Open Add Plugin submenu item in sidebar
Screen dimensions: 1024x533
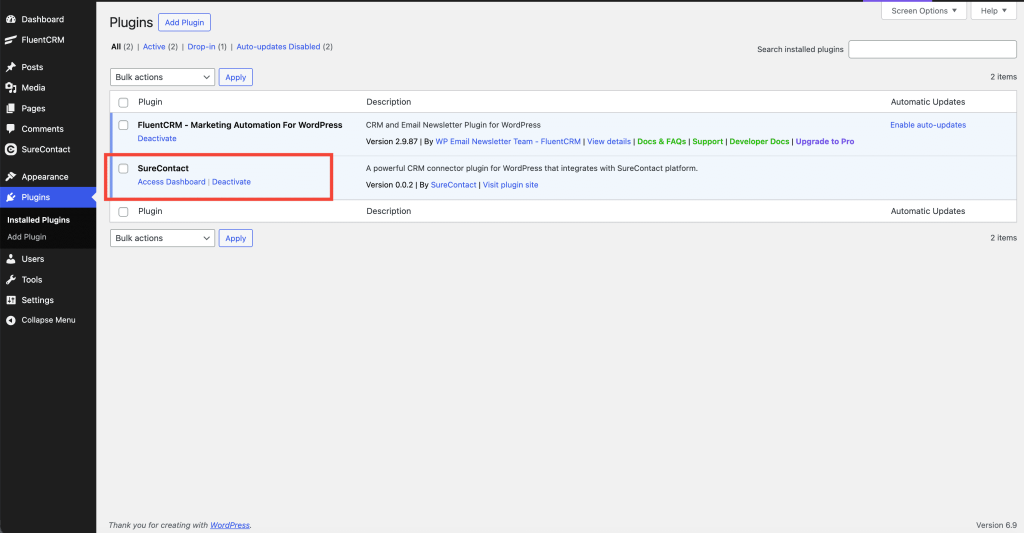(x=27, y=237)
